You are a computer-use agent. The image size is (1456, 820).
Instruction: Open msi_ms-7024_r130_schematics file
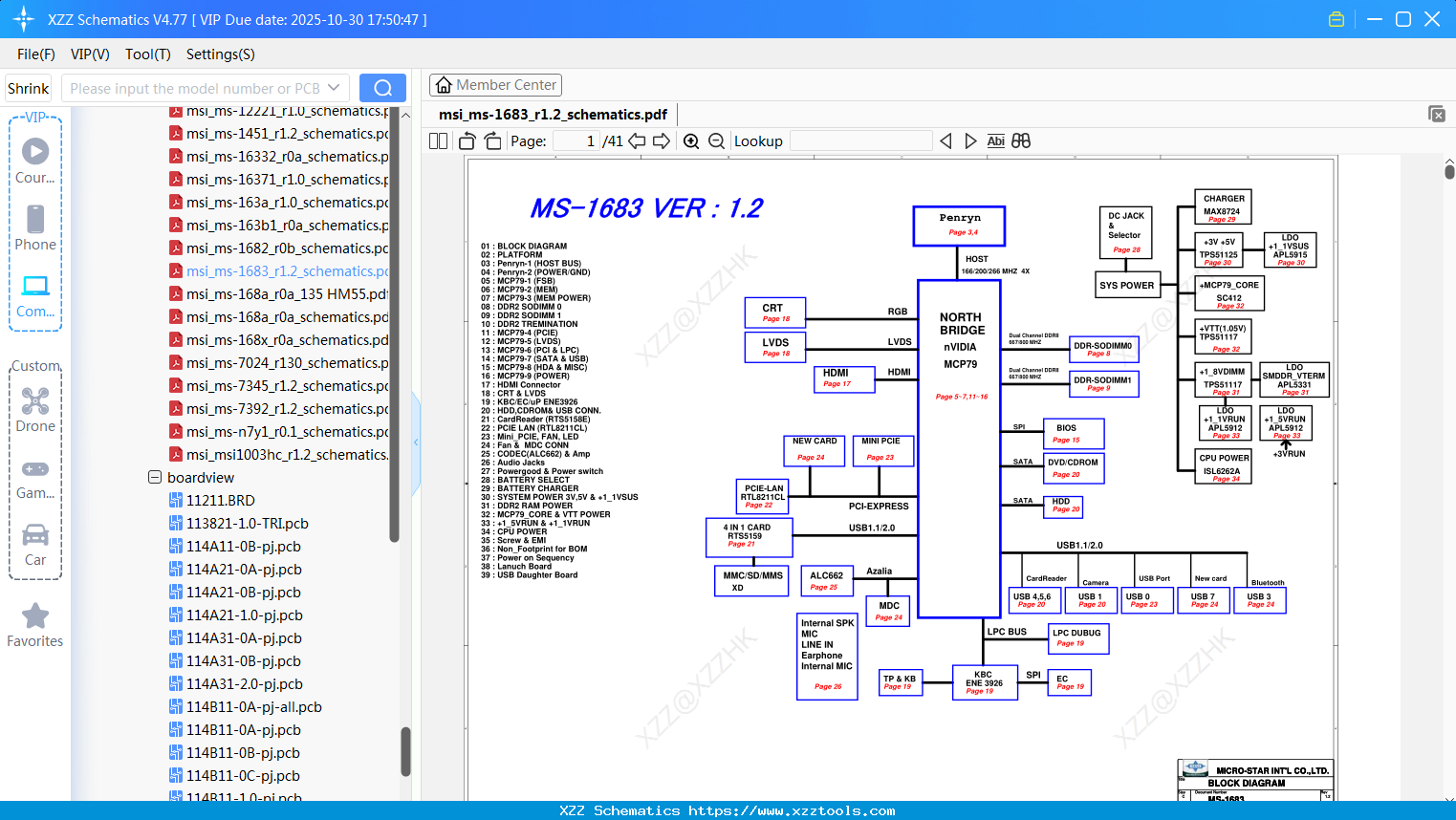click(287, 363)
